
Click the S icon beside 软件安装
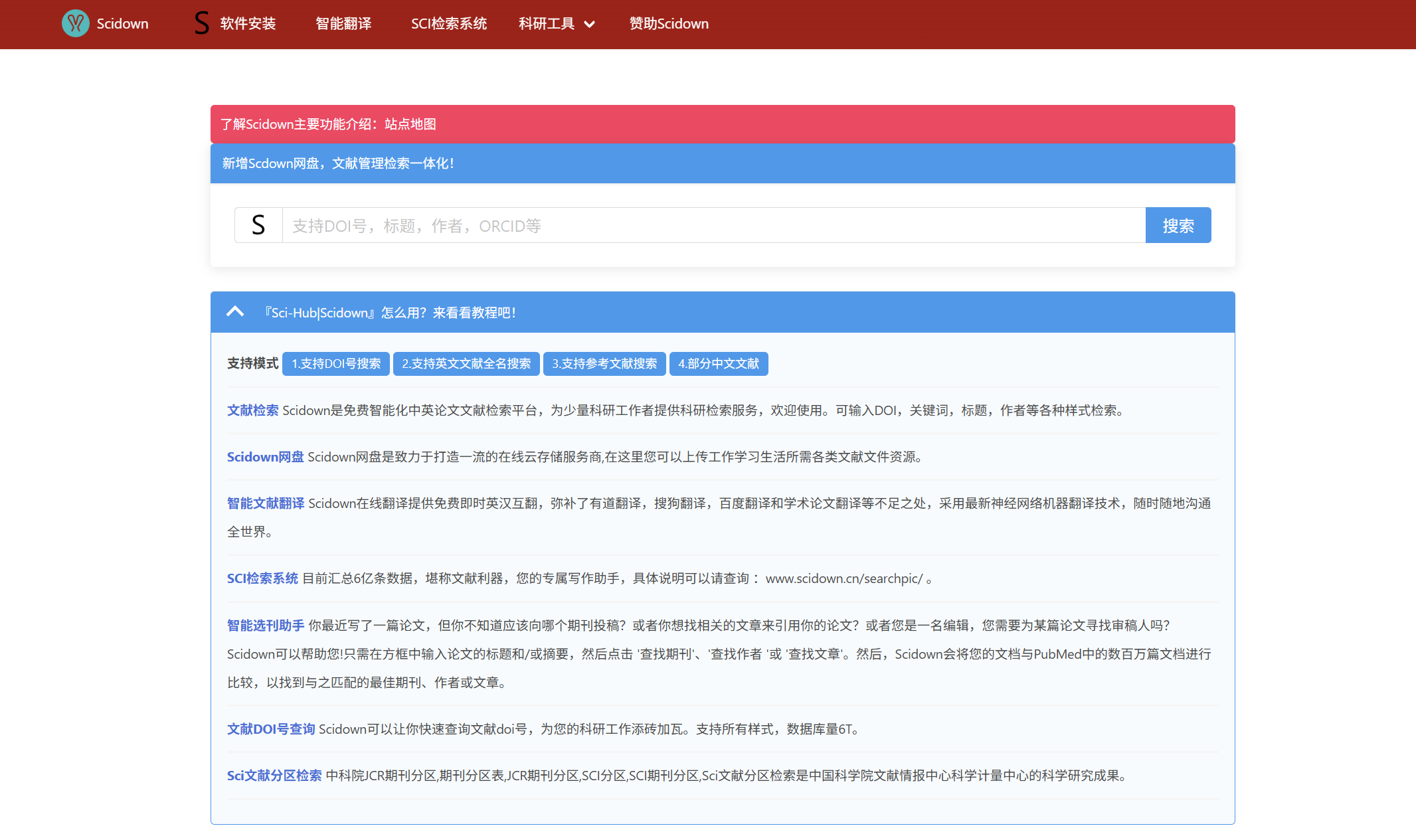pos(201,23)
